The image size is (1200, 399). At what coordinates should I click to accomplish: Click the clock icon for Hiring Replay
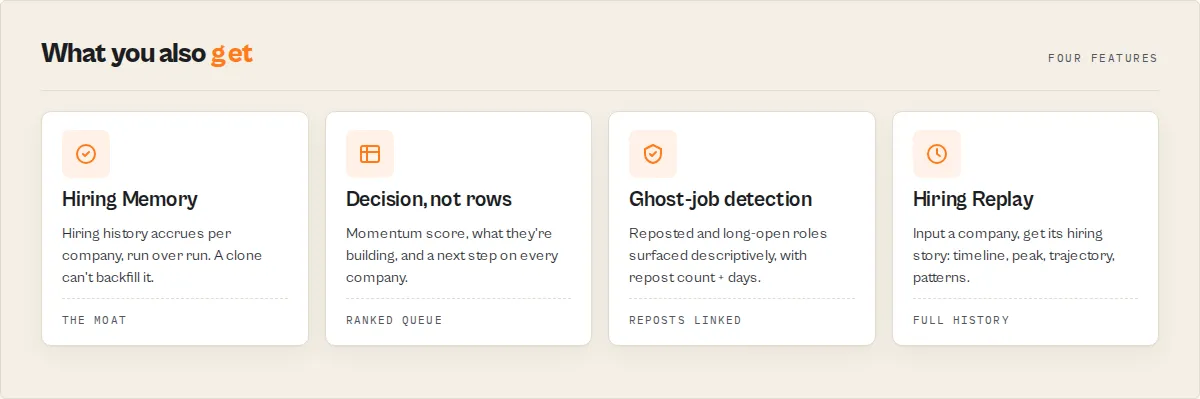pyautogui.click(x=937, y=154)
